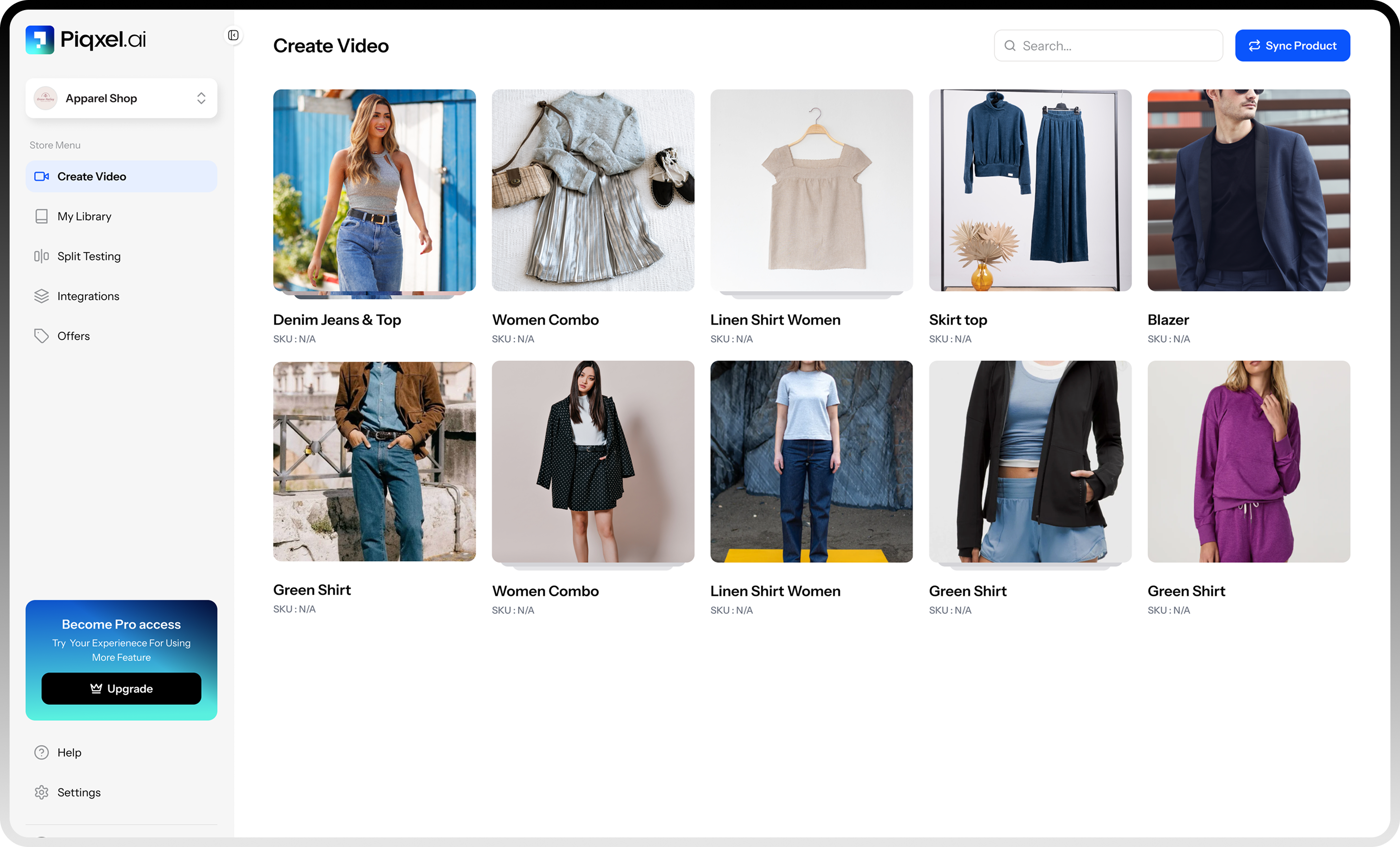Click the Piqxel.ai logo icon
The height and width of the screenshot is (847, 1400).
[x=39, y=40]
